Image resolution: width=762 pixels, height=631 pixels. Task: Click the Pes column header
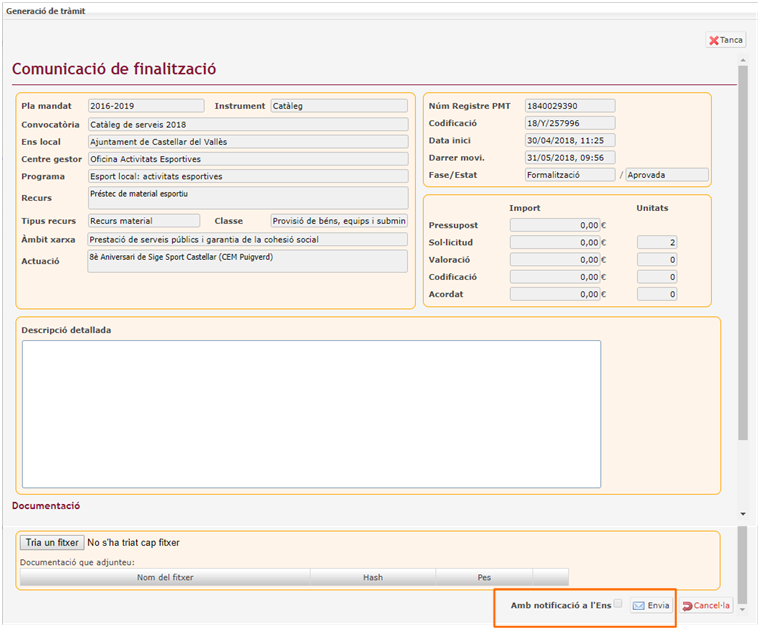tap(484, 577)
